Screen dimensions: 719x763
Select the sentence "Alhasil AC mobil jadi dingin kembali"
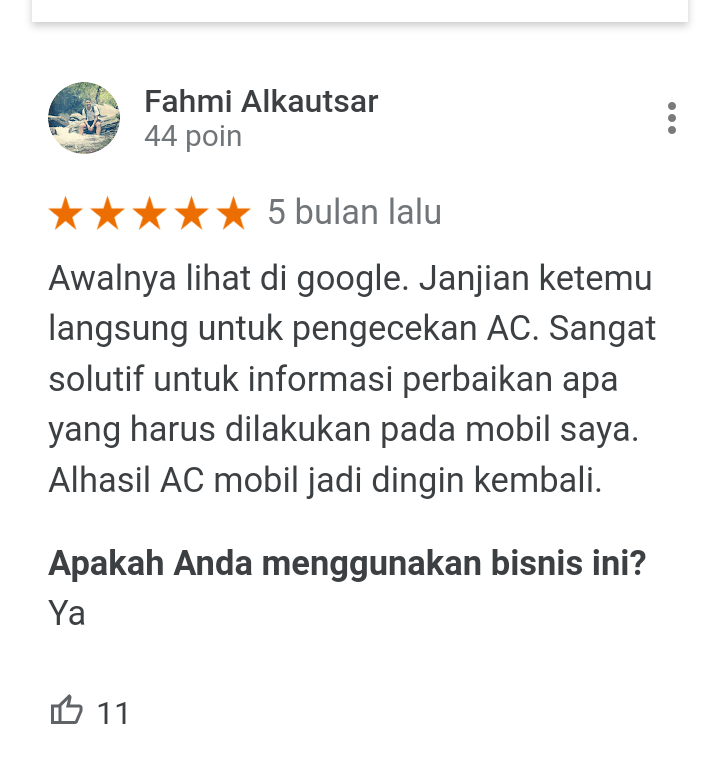pos(325,481)
